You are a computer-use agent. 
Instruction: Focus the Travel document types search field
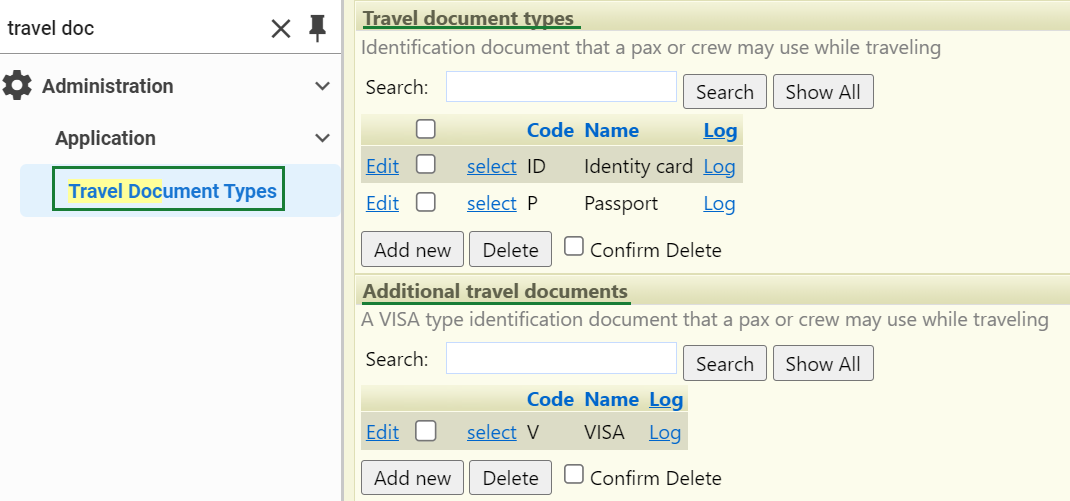tap(562, 87)
